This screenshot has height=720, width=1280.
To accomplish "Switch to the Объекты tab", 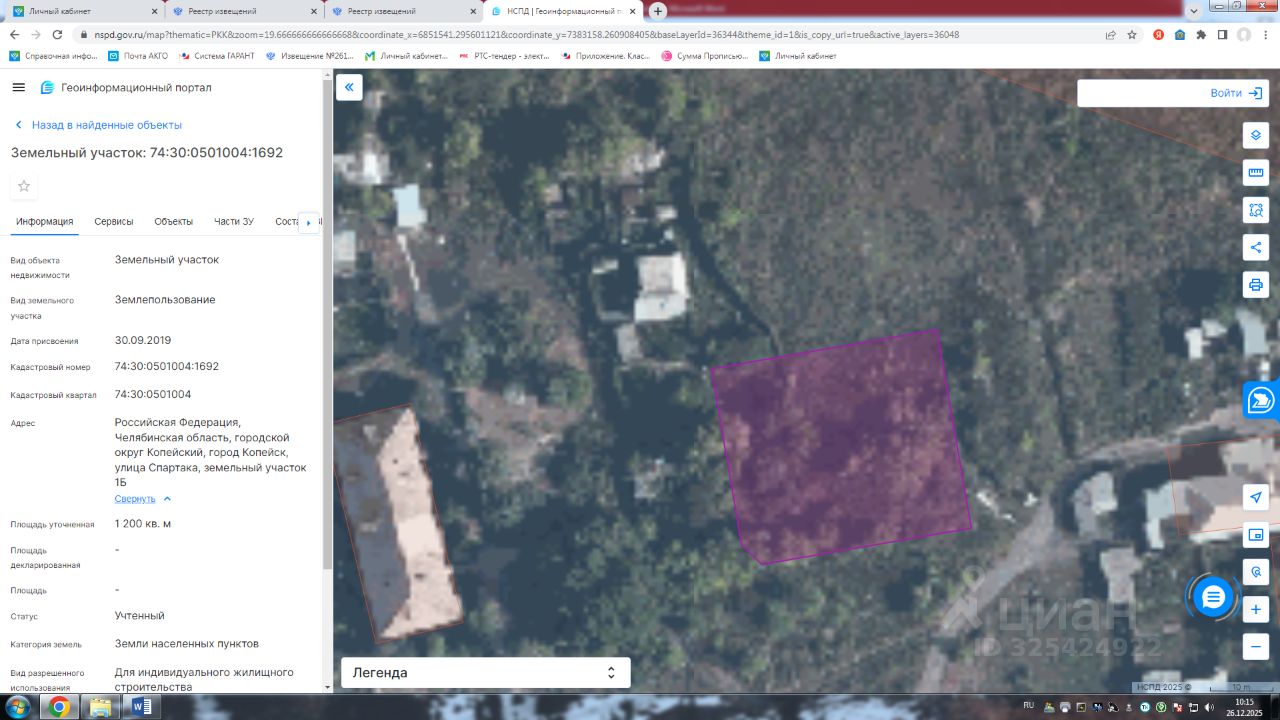I will coord(174,221).
